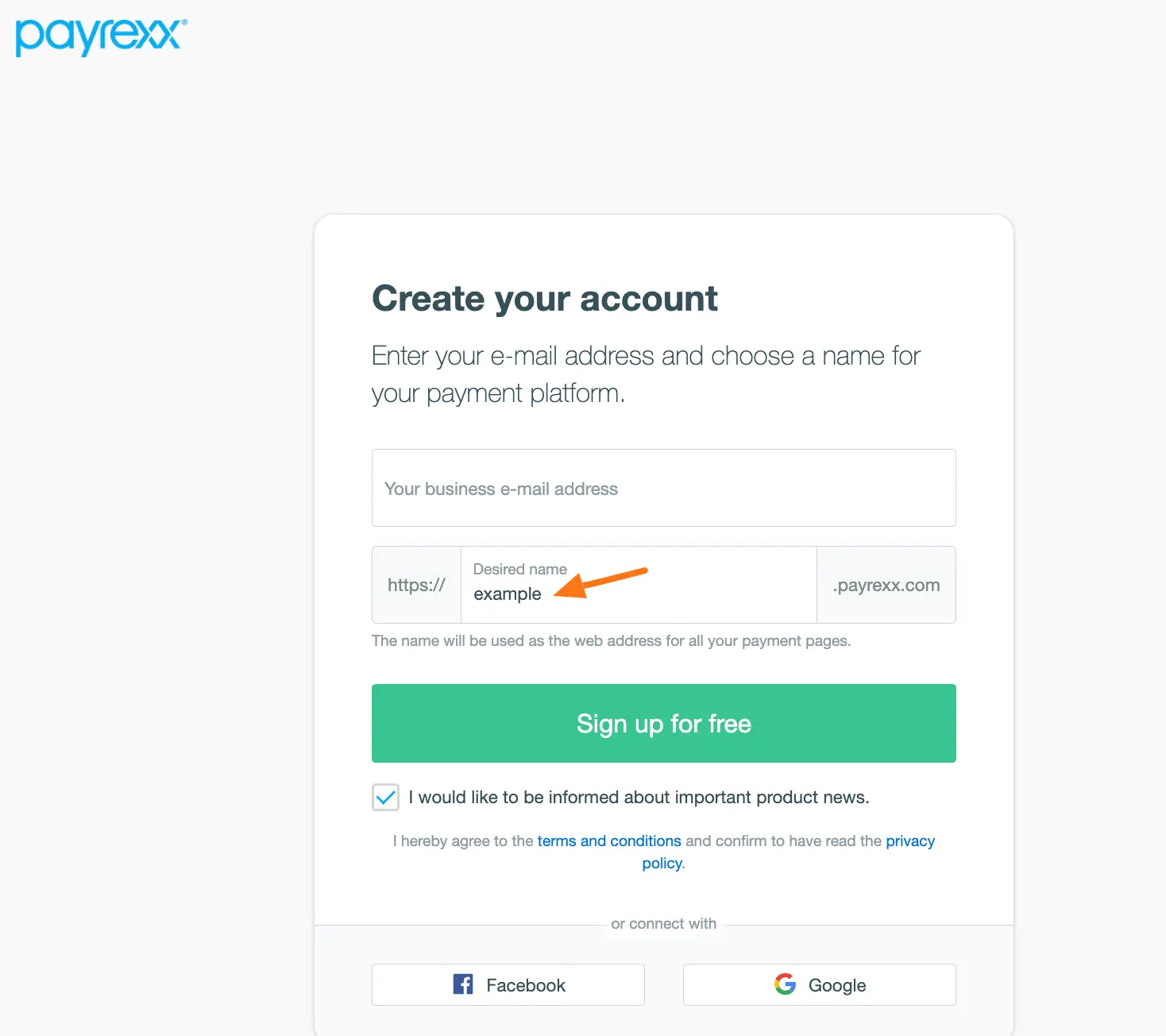Click the Payrexx logo
The image size is (1166, 1036).
tap(101, 37)
